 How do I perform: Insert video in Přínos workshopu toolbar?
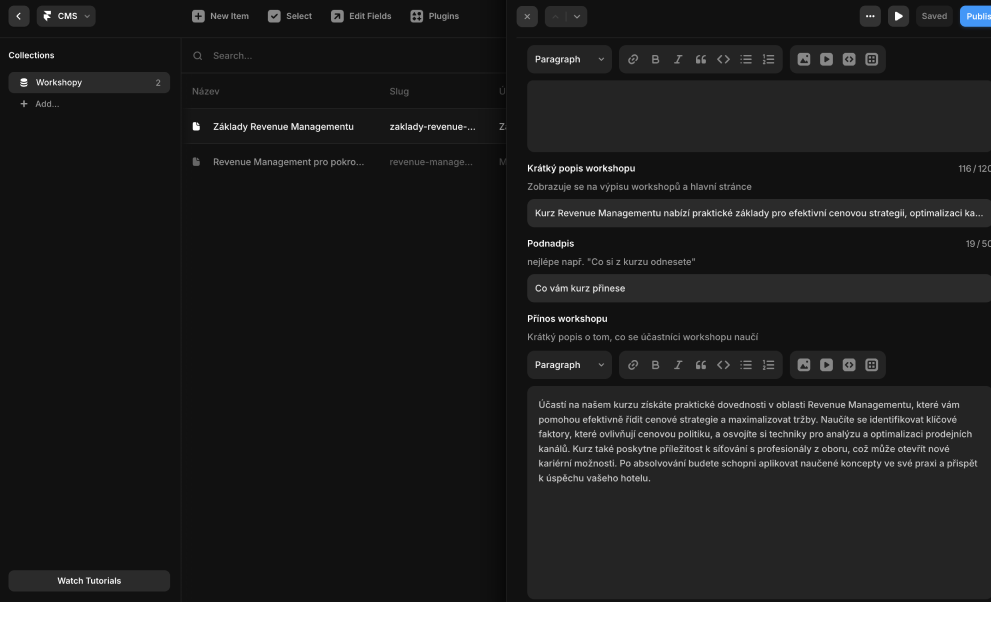(827, 365)
